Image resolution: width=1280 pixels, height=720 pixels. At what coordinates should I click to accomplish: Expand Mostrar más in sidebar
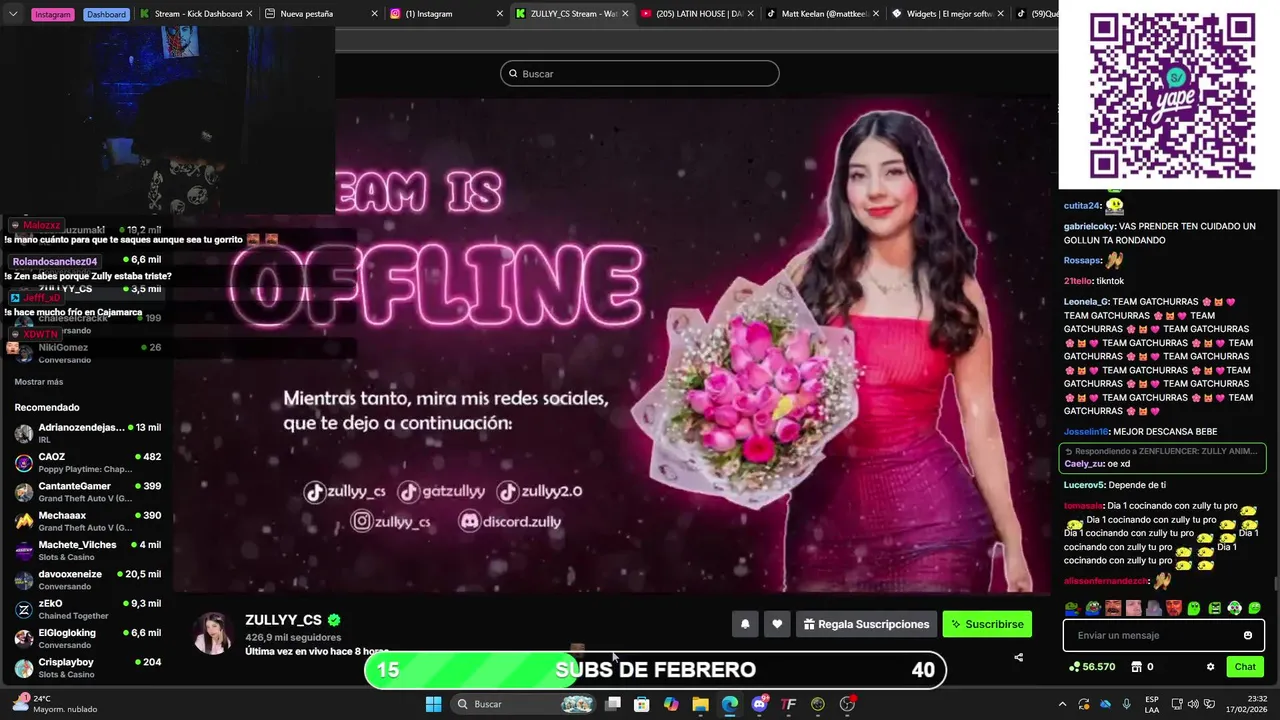(x=39, y=382)
